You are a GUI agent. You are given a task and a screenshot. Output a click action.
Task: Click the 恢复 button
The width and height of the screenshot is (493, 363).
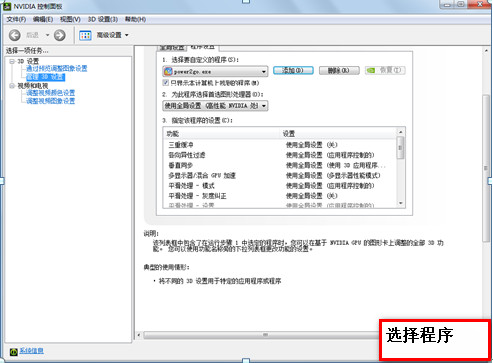(x=385, y=70)
